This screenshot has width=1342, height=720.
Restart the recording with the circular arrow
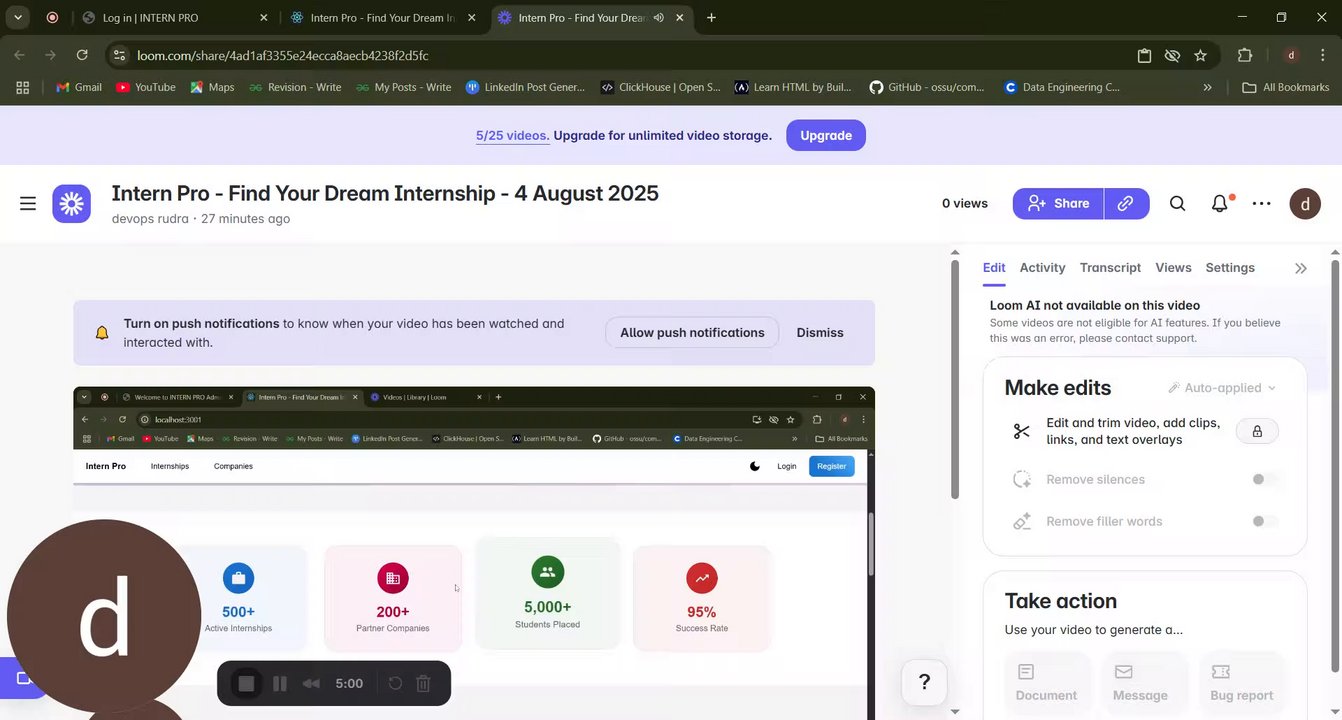(x=395, y=684)
